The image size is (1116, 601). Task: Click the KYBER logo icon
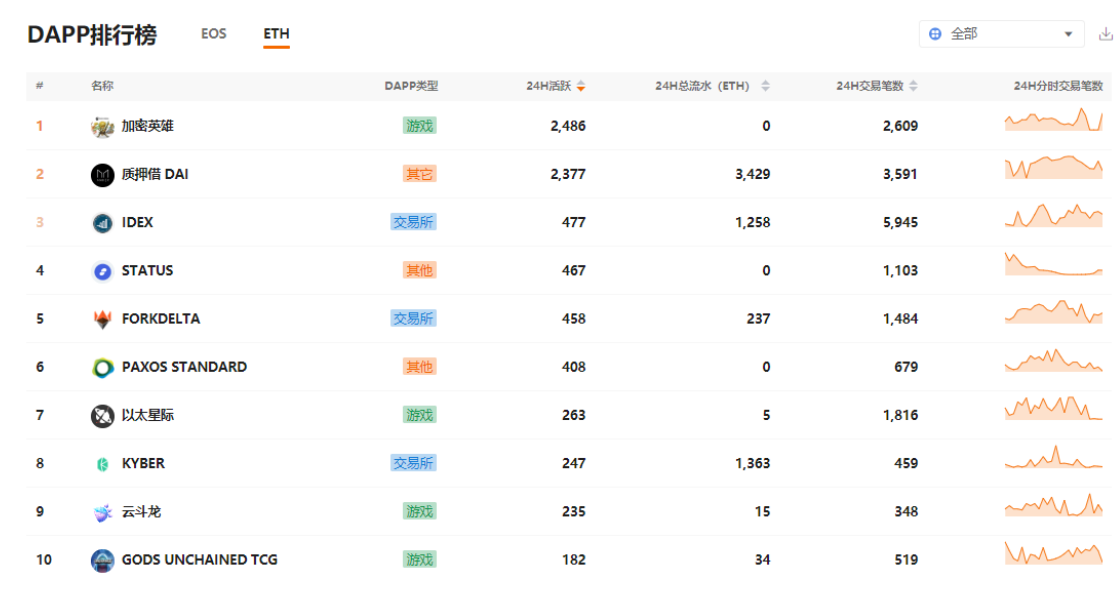point(102,464)
